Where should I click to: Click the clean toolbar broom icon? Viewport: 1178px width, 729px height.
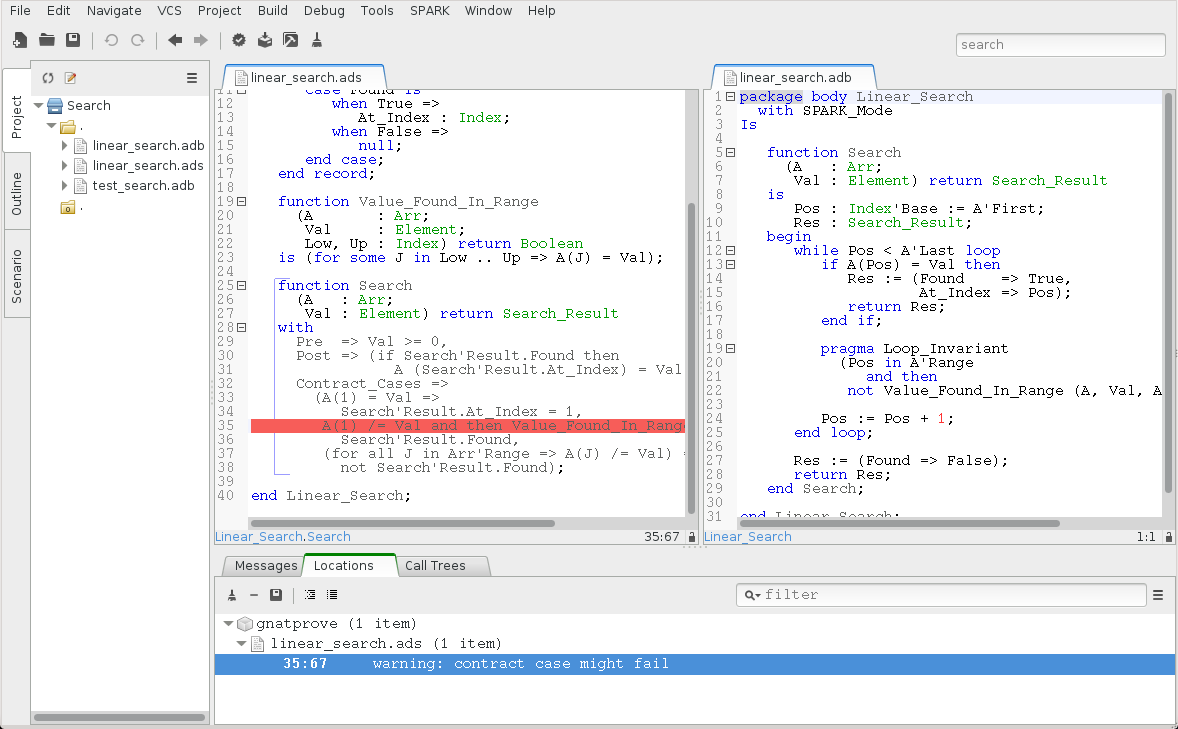click(x=317, y=40)
